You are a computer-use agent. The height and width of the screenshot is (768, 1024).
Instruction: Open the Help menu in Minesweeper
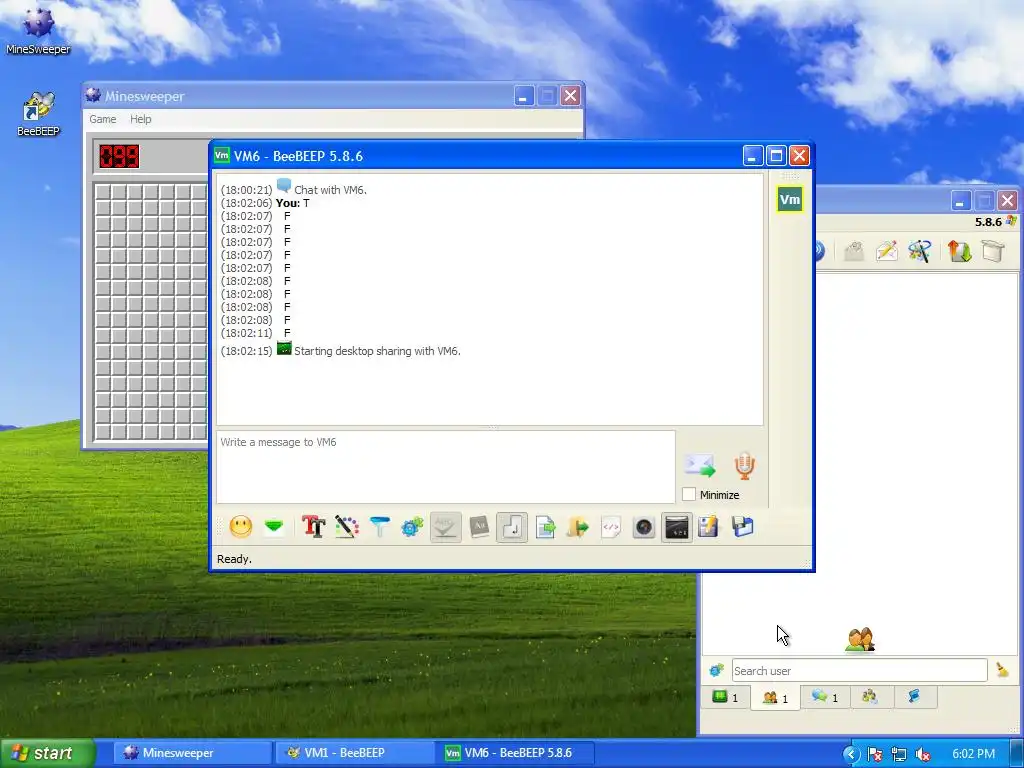[x=140, y=119]
